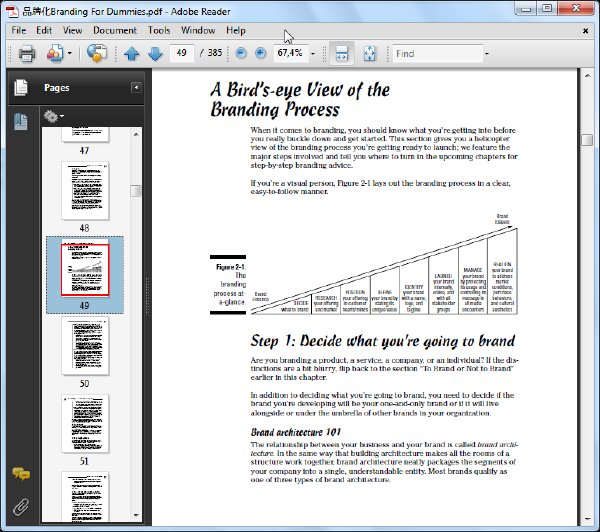Open the create PDF dropdown arrow
Viewport: 600px width, 532px height.
click(70, 53)
